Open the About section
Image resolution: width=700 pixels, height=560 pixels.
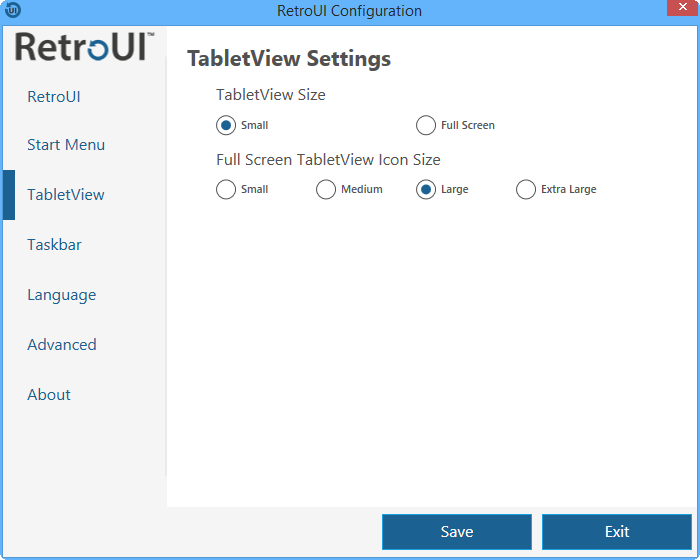(49, 395)
